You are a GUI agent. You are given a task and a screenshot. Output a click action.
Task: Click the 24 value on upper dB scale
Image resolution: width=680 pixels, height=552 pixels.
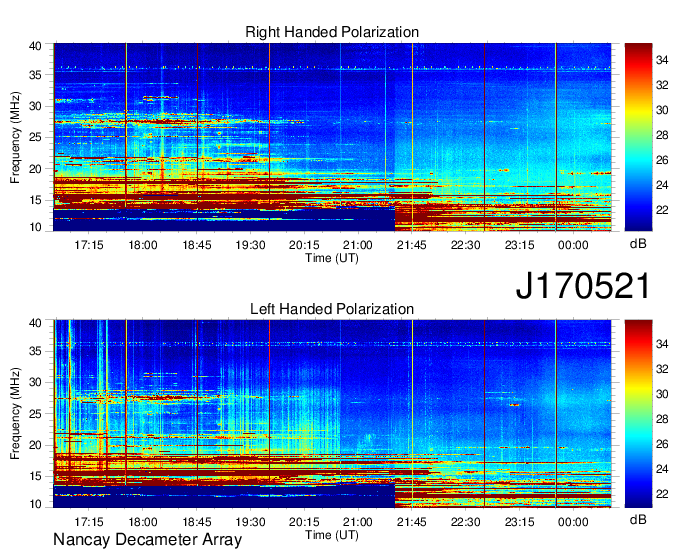coord(662,186)
